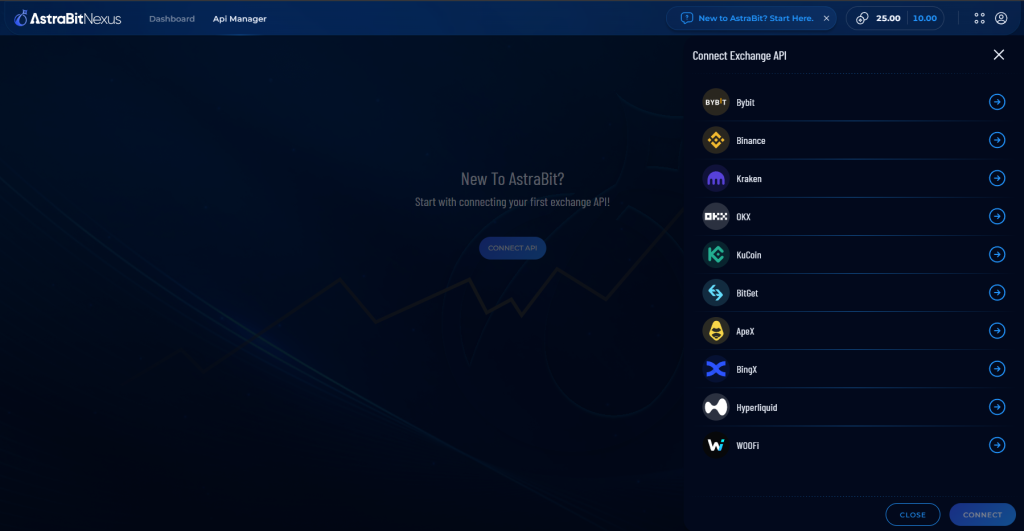
Task: Select the Bybit exchange name
Action: tap(745, 103)
